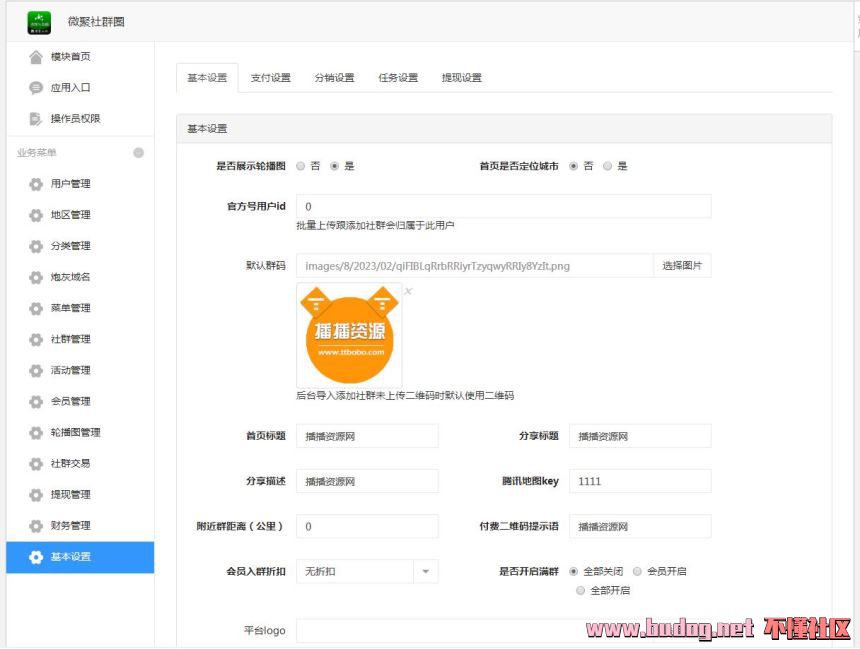Click the 微聚社群圈 app logo
The image size is (860, 649).
click(39, 21)
